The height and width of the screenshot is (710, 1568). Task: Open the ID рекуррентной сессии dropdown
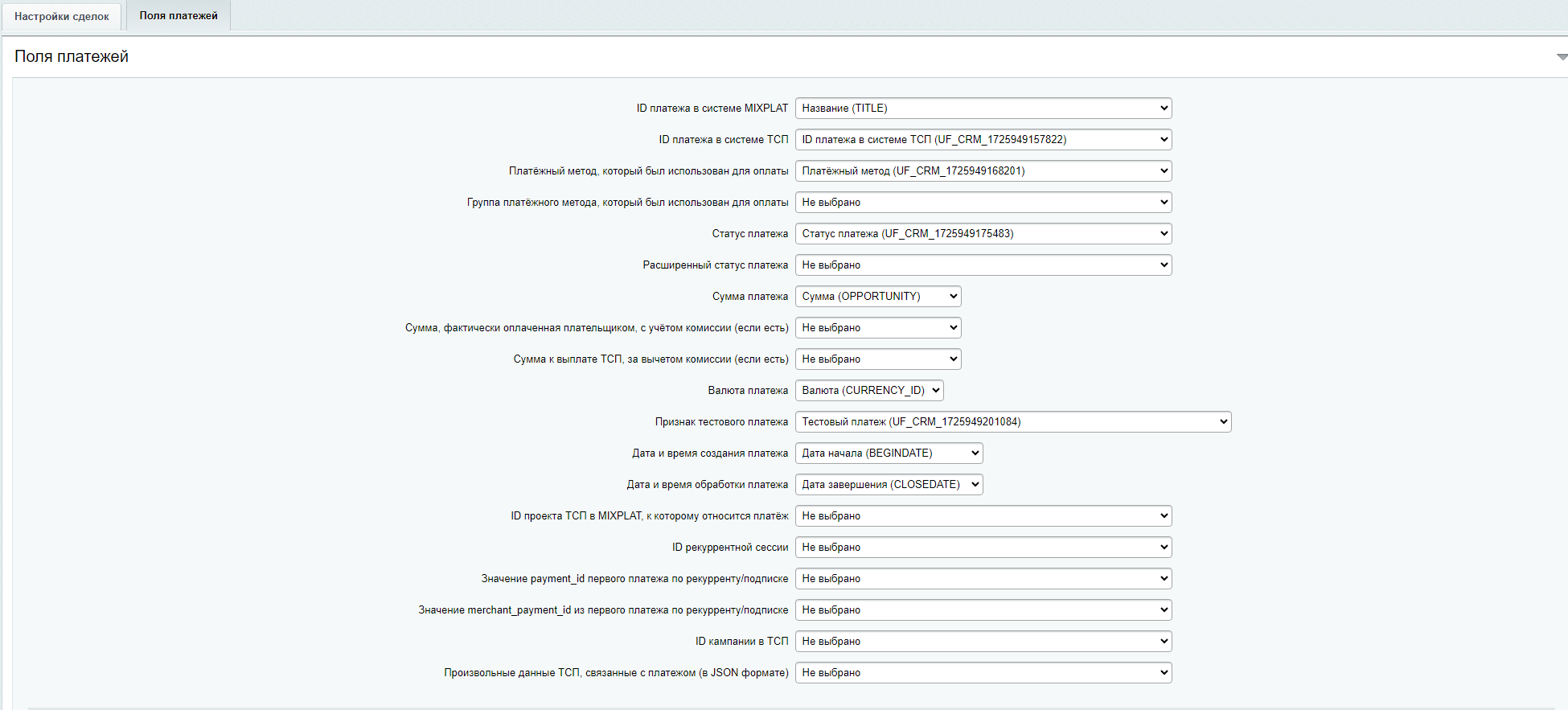tap(983, 548)
